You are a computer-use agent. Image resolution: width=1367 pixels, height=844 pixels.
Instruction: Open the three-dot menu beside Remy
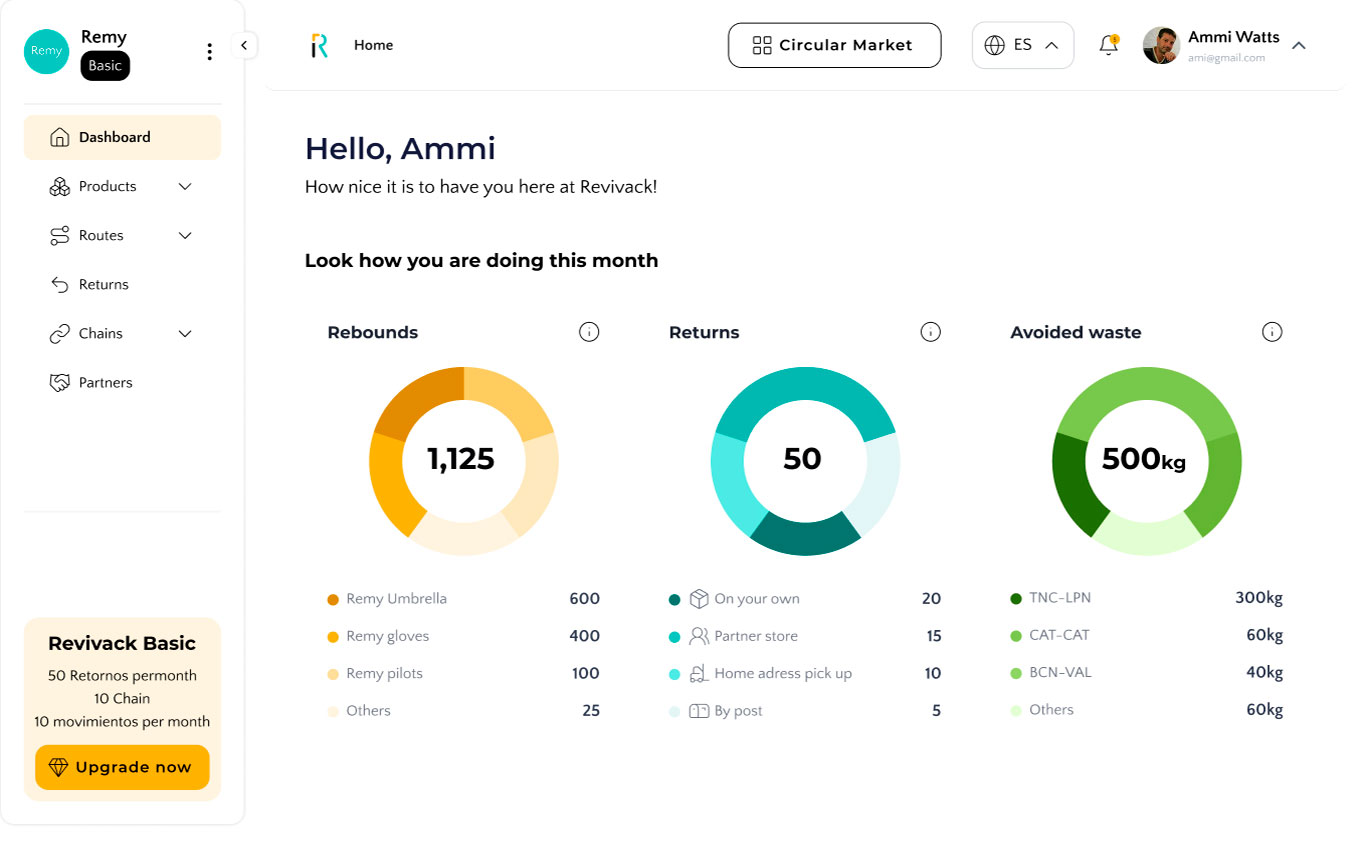(209, 52)
